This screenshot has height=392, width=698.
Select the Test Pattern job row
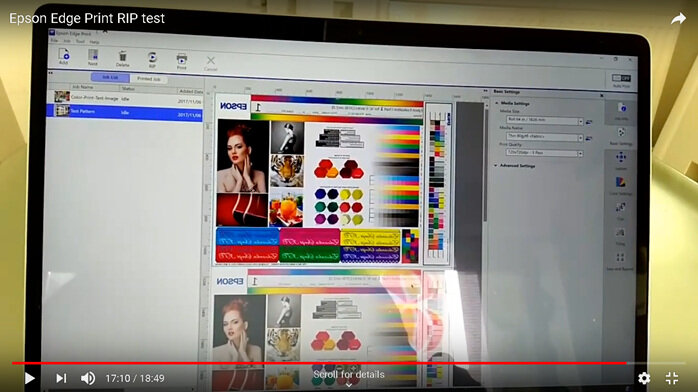tap(125, 112)
